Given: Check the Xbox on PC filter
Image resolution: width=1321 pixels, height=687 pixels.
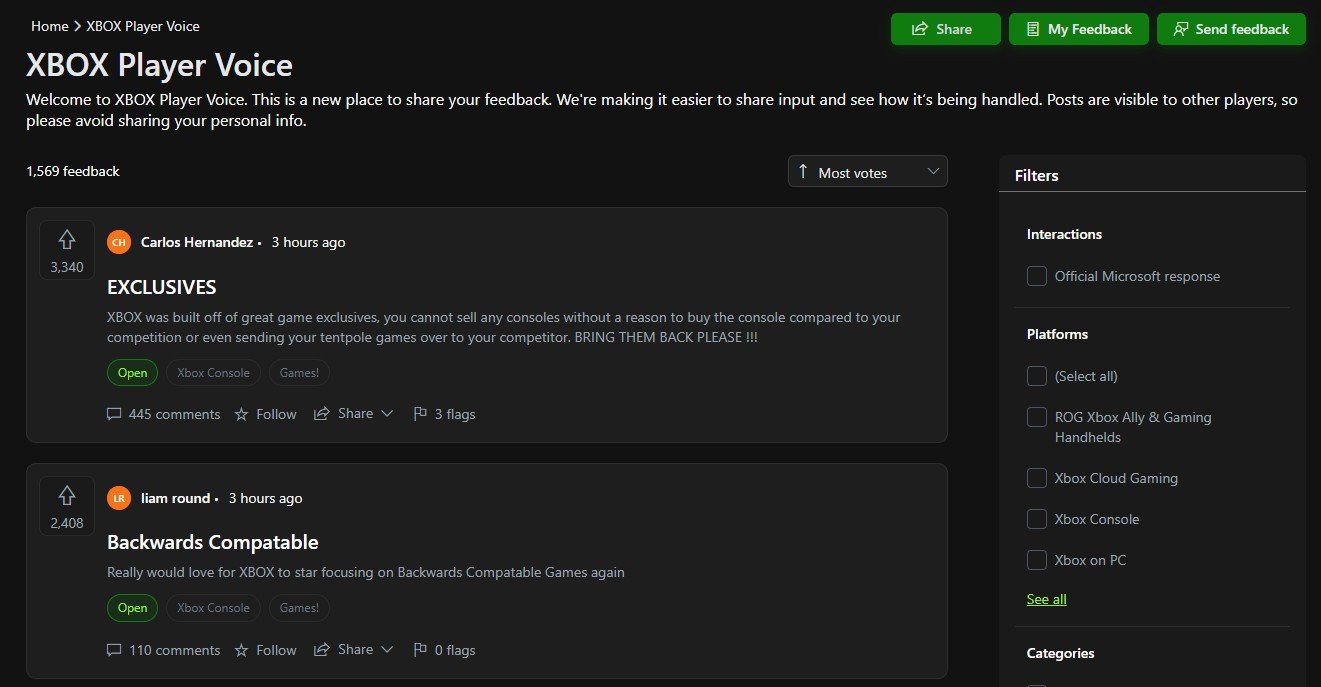Looking at the screenshot, I should (1037, 560).
